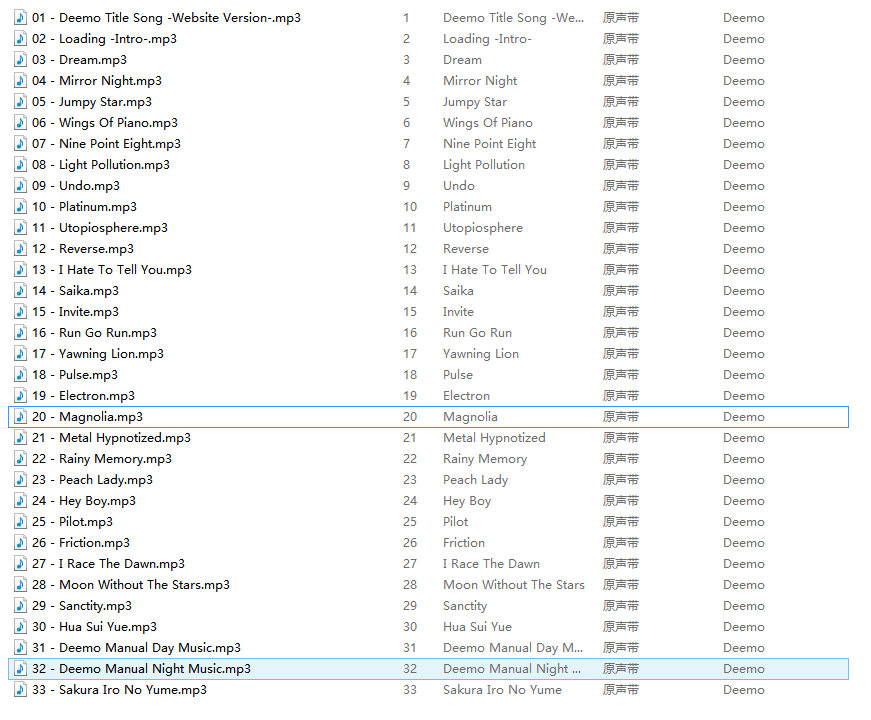Click the music icon of 33 - Sakura Iro No Yume
The image size is (871, 720).
pos(20,689)
